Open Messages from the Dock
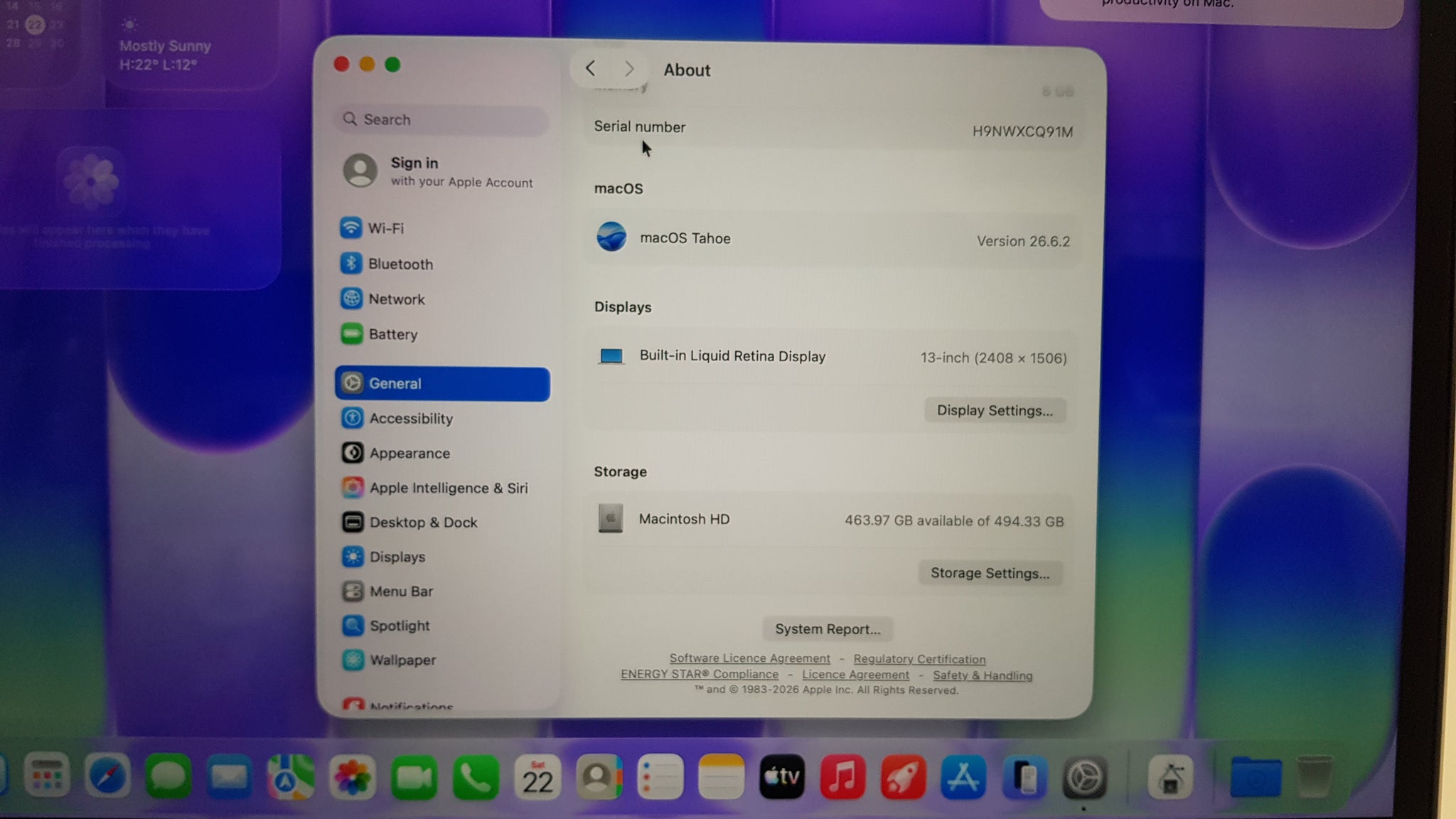This screenshot has width=1456, height=819. pyautogui.click(x=168, y=776)
